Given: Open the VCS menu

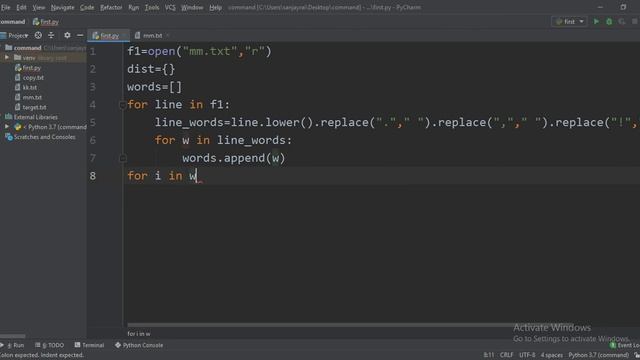Looking at the screenshot, I should pyautogui.click(x=170, y=7).
